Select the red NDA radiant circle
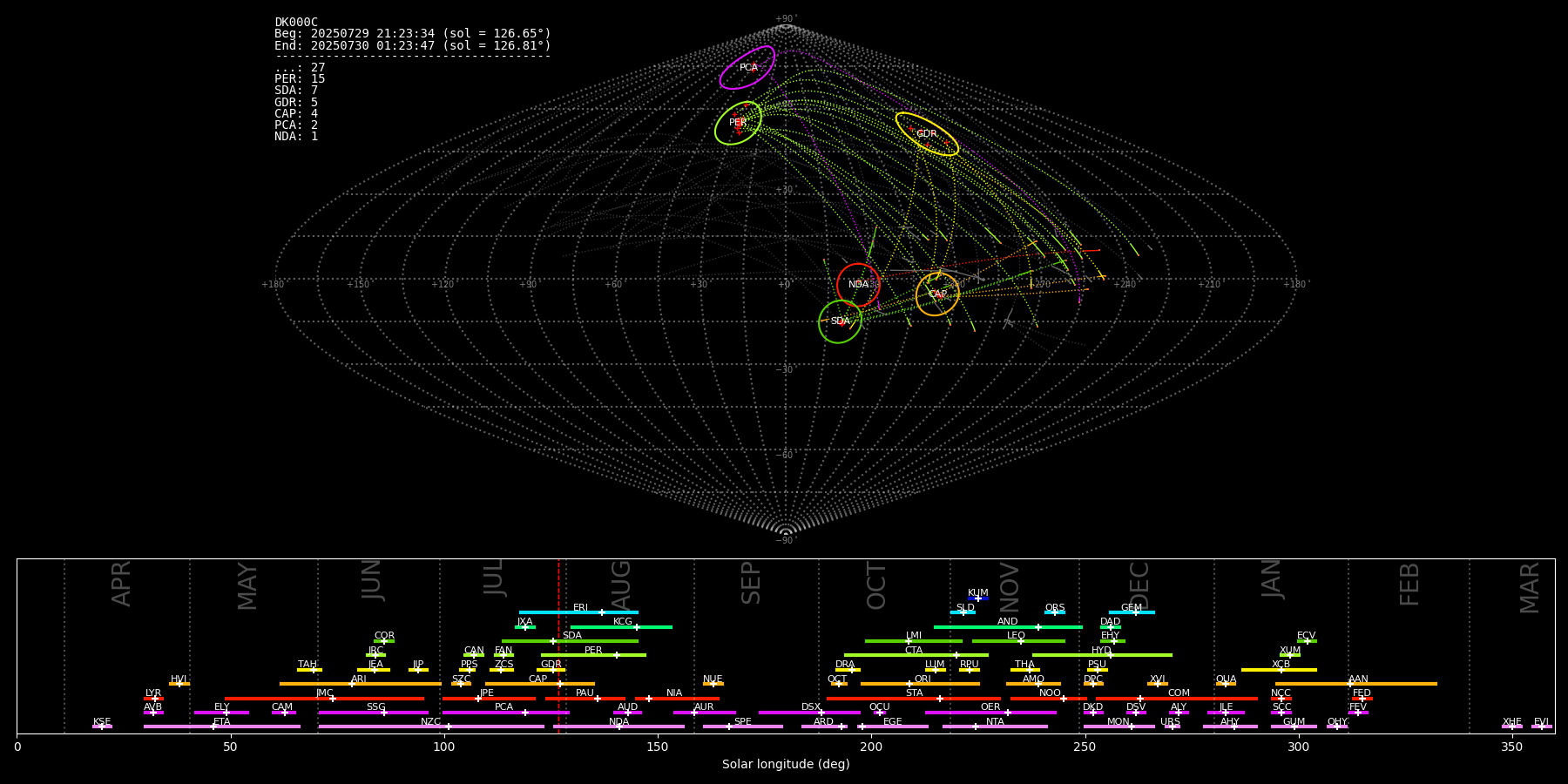Viewport: 1568px width, 784px height. (858, 285)
